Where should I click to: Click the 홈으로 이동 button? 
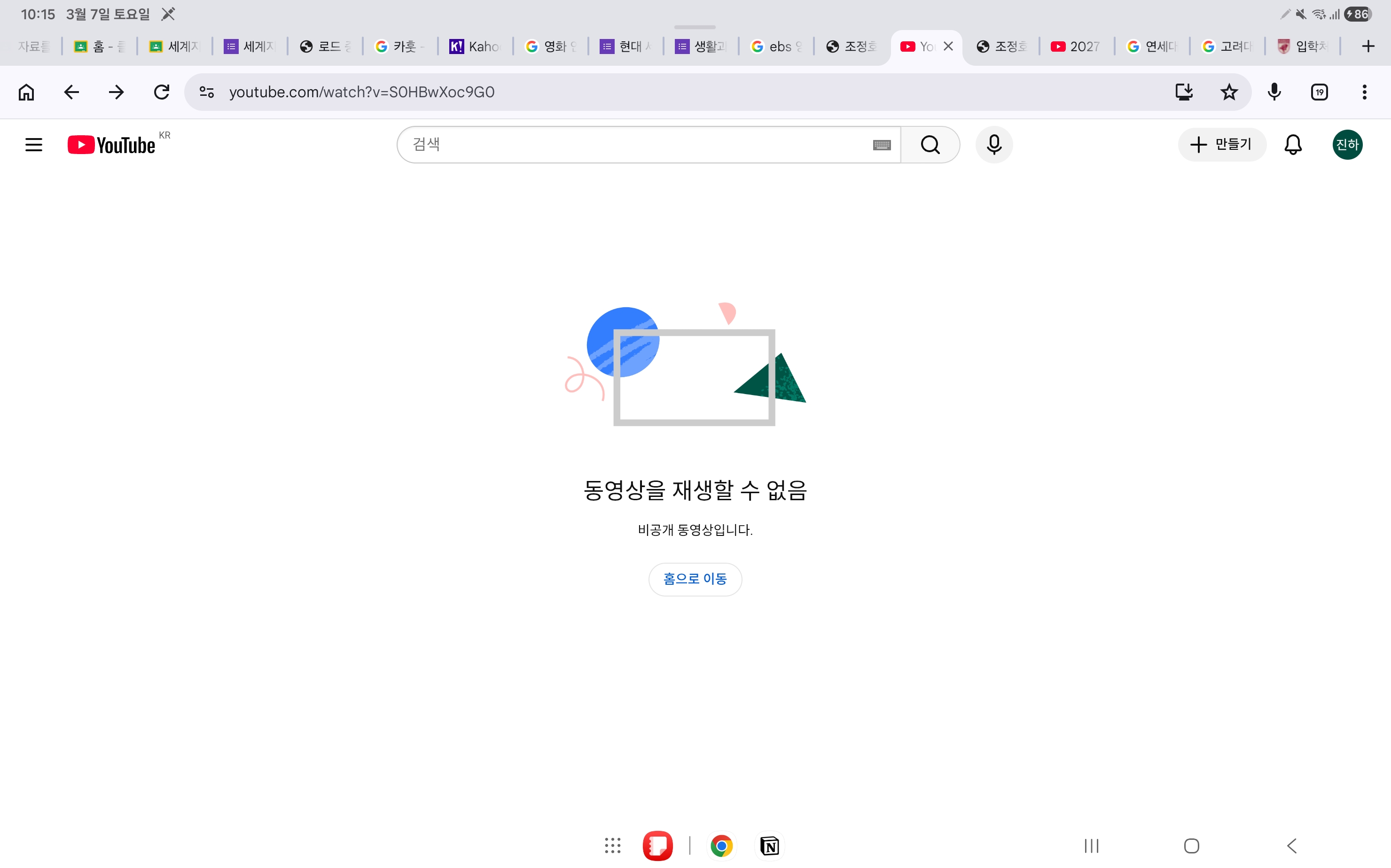pyautogui.click(x=695, y=579)
